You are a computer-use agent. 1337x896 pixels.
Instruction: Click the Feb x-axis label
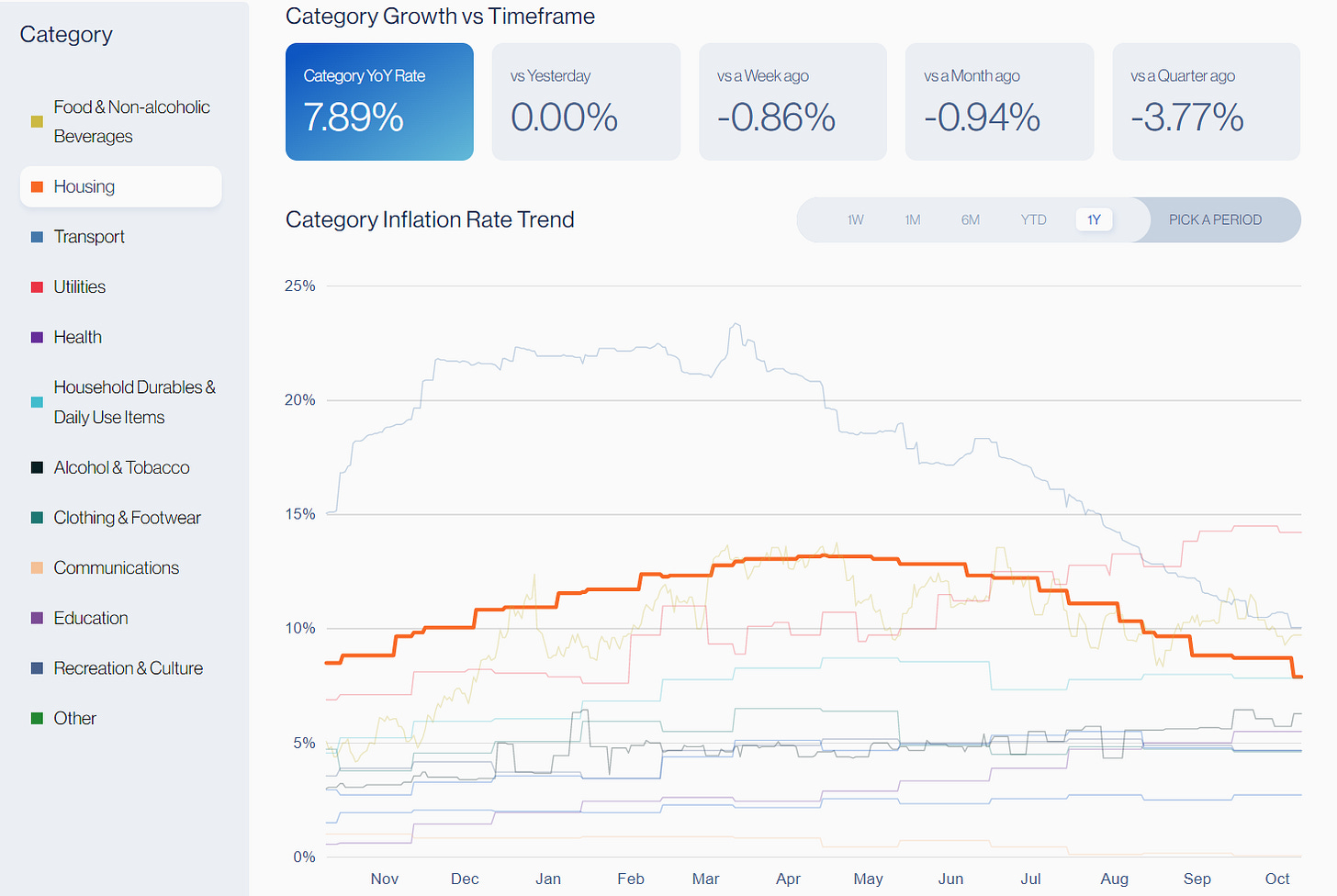click(x=631, y=879)
